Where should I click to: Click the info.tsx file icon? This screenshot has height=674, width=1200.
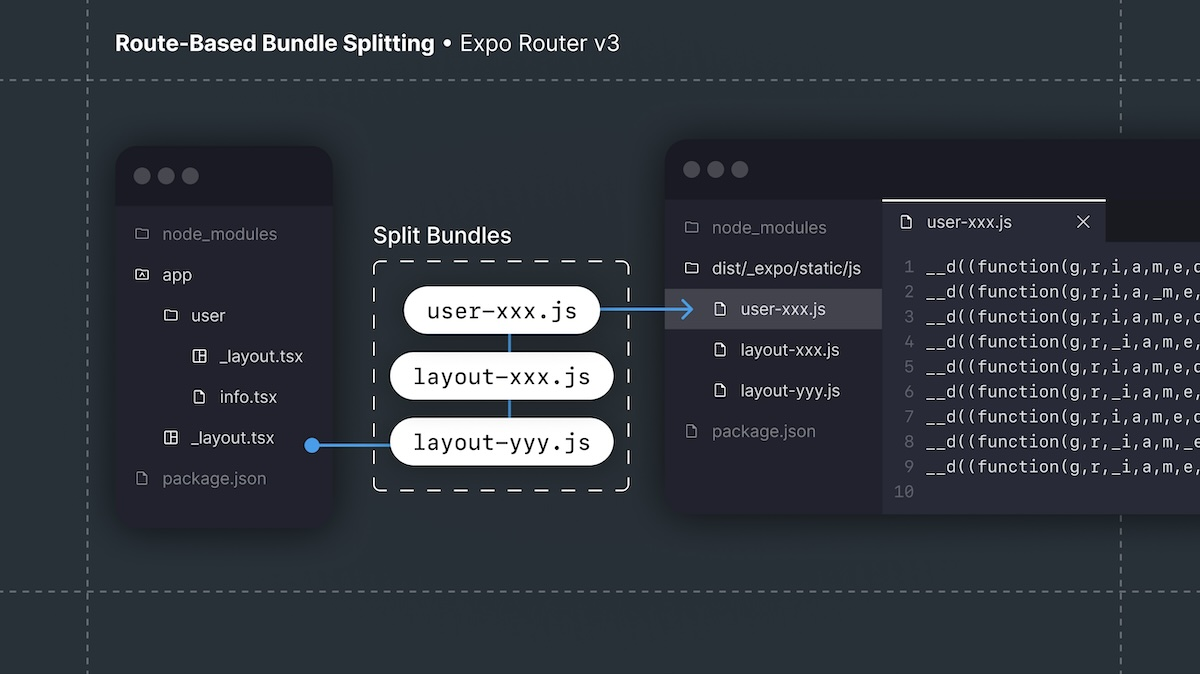point(197,397)
